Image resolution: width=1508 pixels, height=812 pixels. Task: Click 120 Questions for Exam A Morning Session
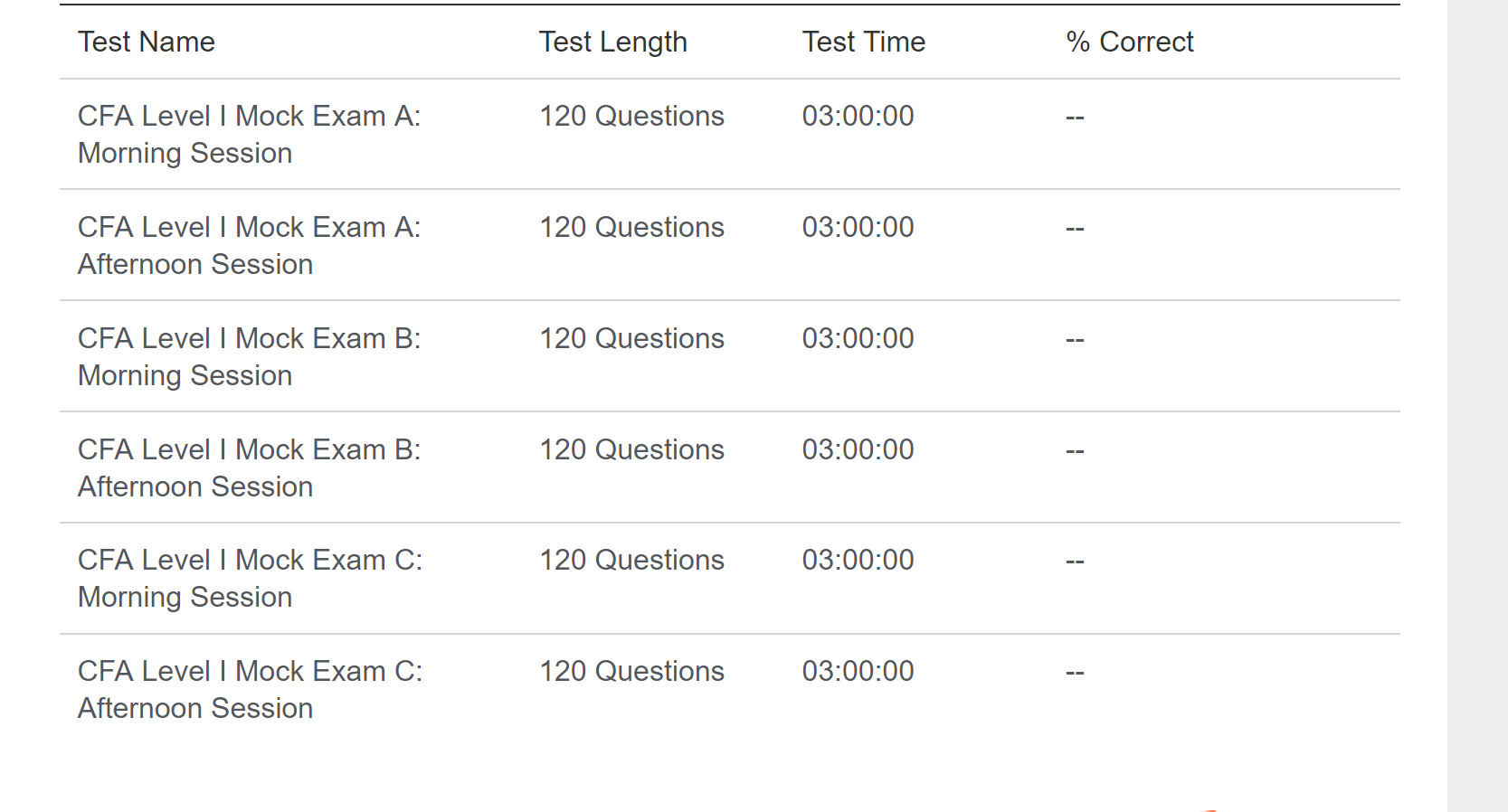point(631,116)
